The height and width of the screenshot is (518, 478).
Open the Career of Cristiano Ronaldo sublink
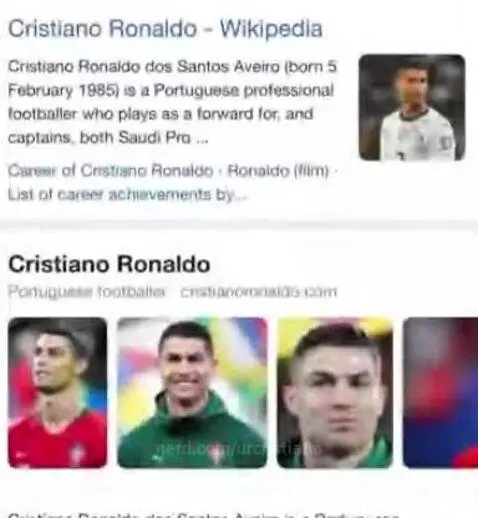tap(110, 171)
